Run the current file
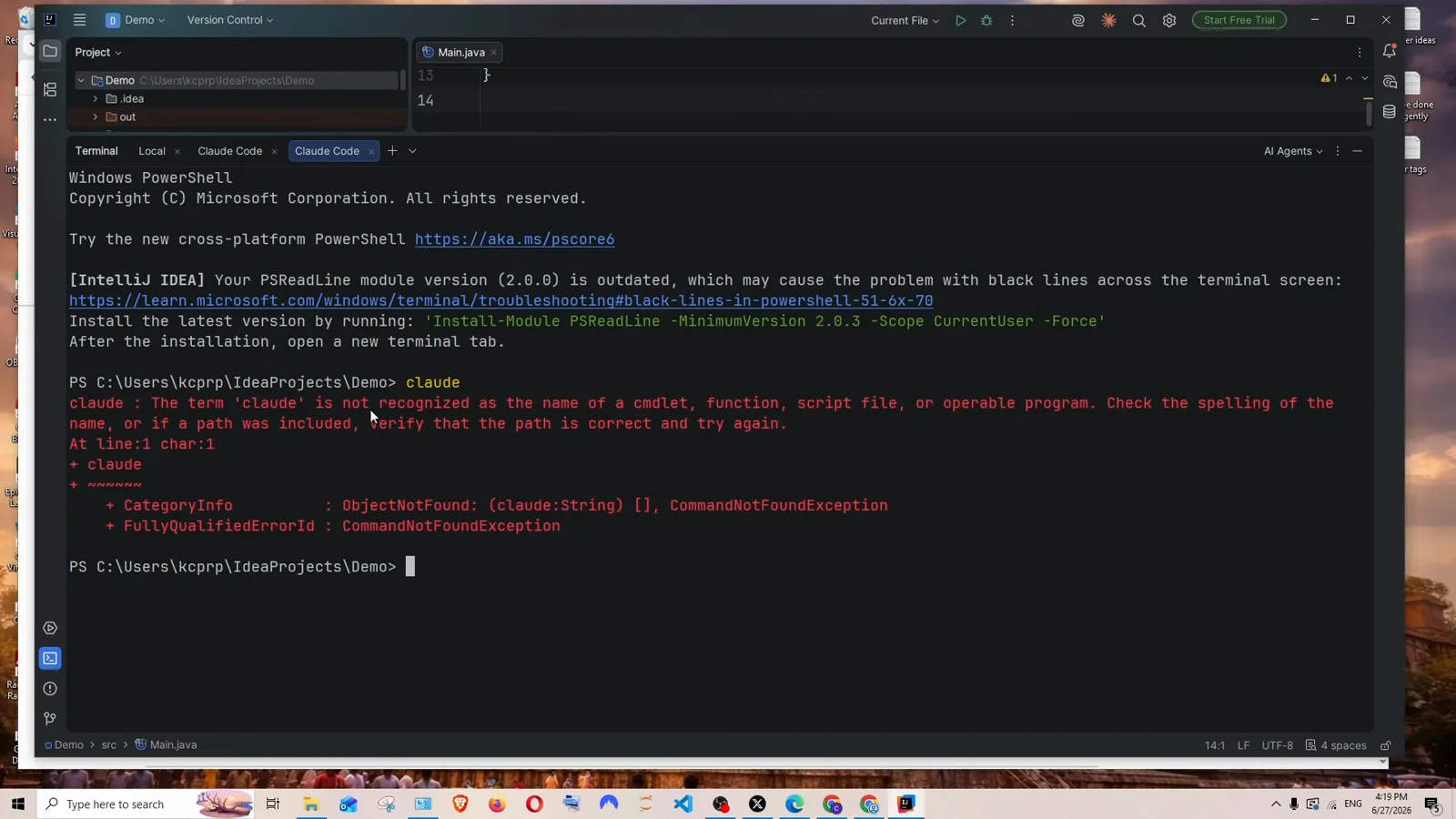This screenshot has width=1456, height=819. coord(960,20)
